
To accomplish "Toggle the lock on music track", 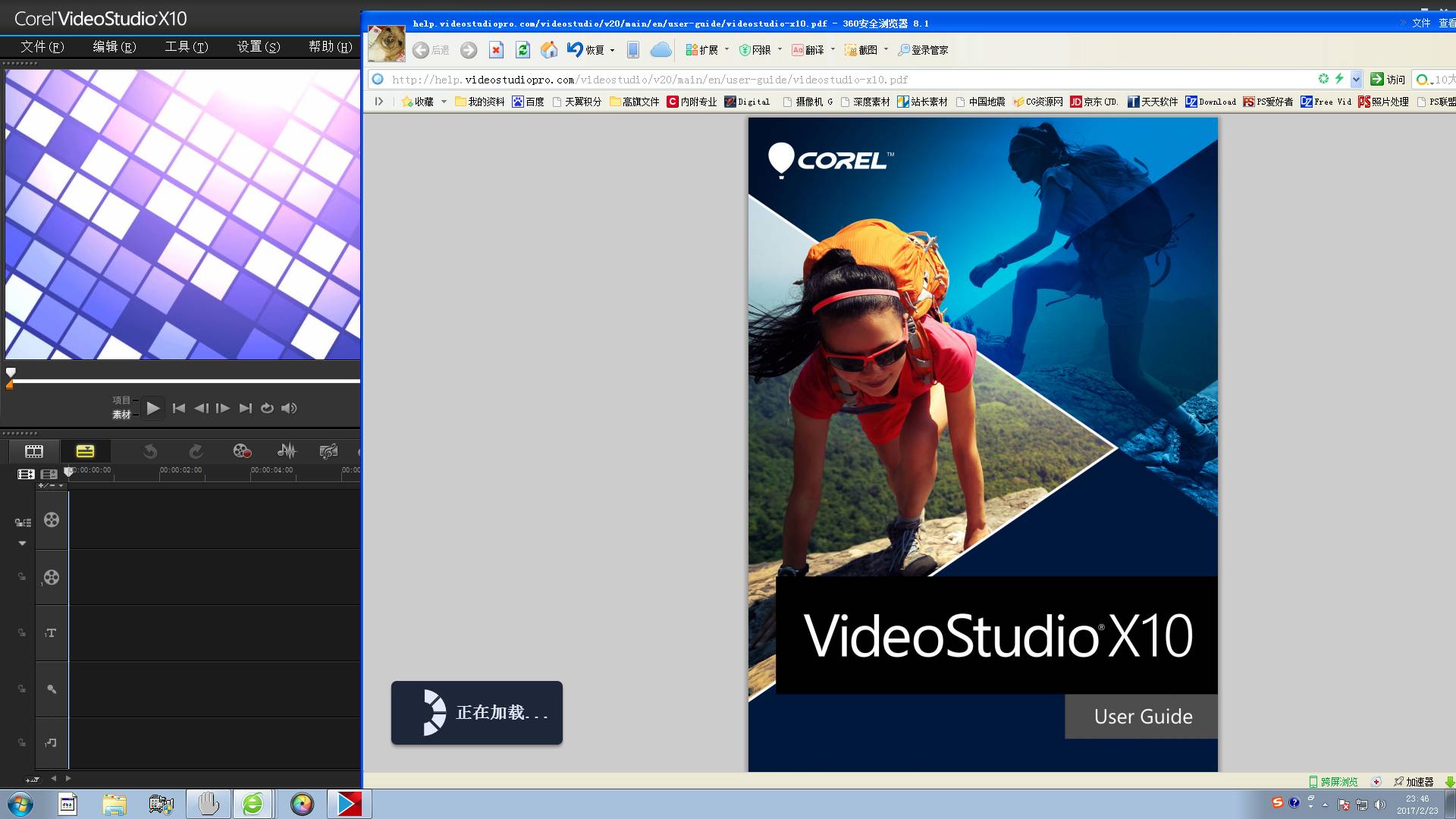I will [x=22, y=742].
